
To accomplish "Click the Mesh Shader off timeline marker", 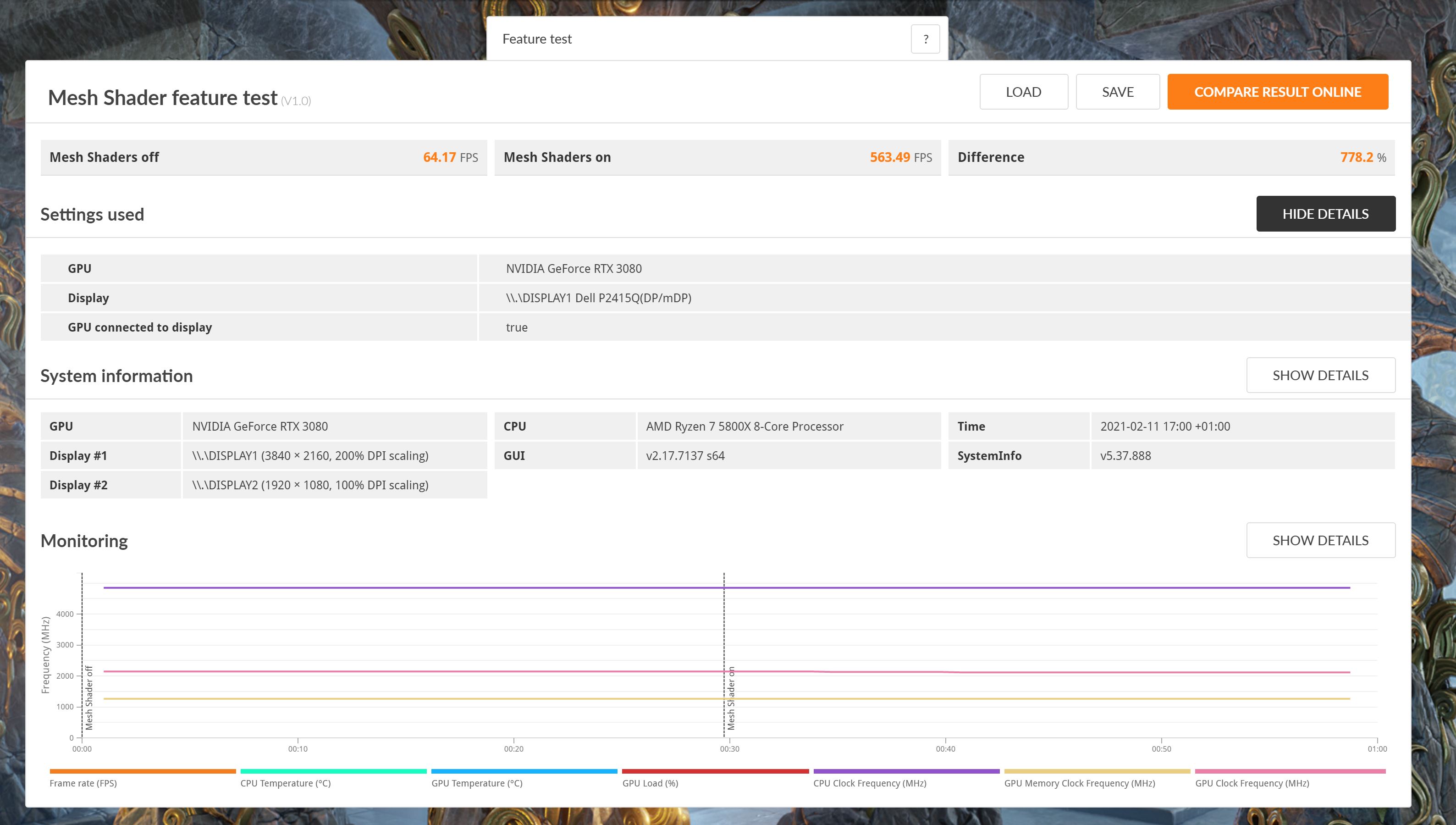I will (89, 698).
